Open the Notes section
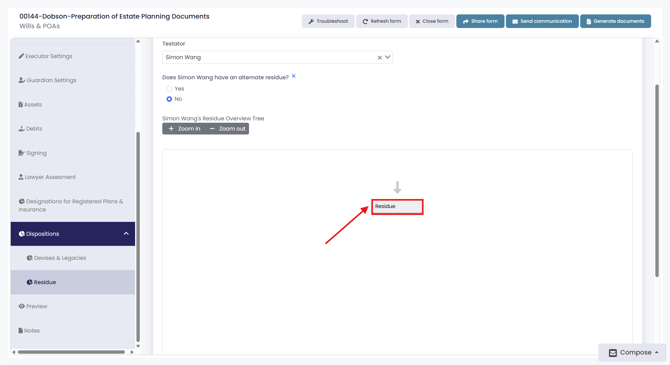Screen dimensions: 670x365 [73, 330]
